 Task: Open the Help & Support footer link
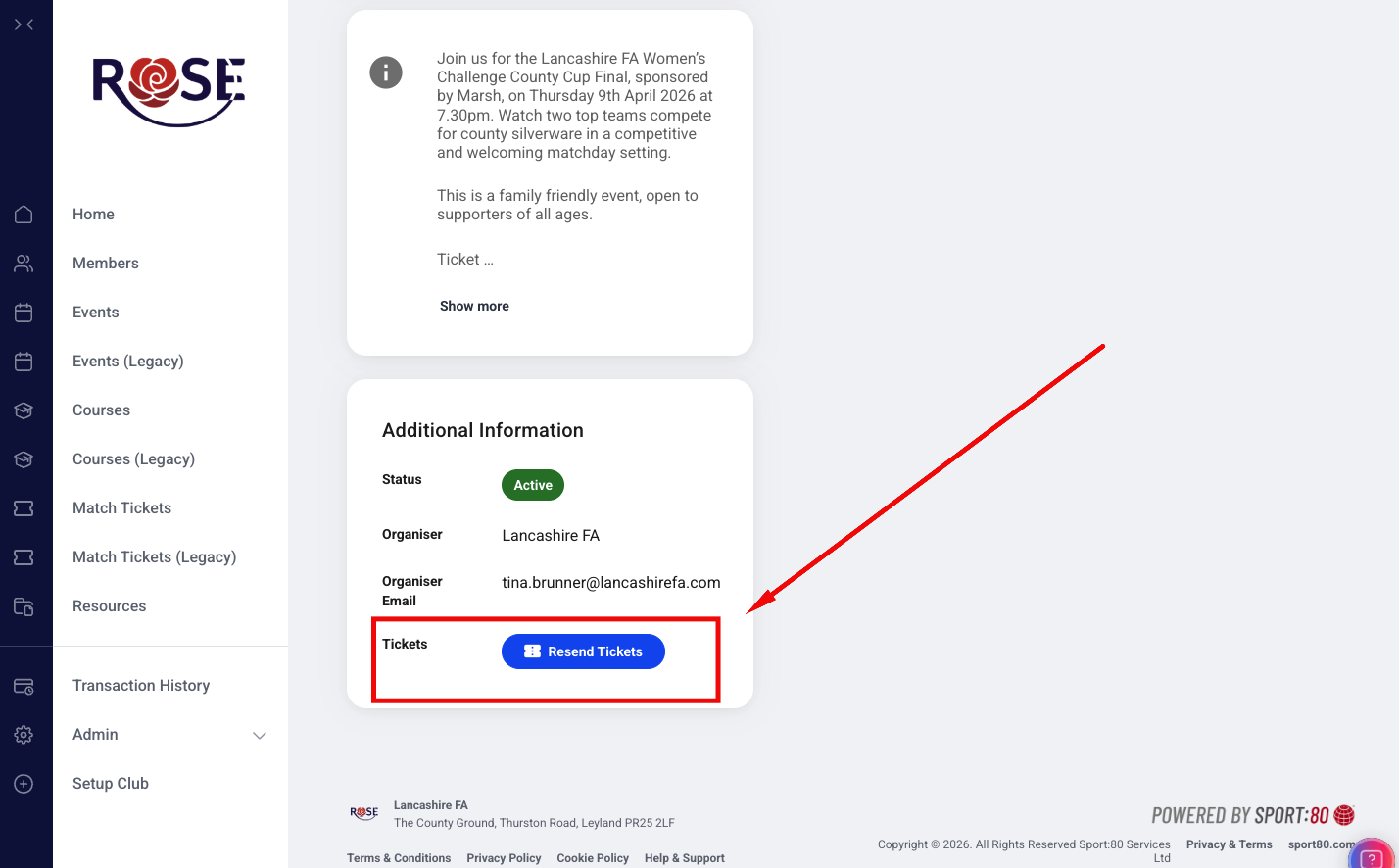(x=684, y=858)
